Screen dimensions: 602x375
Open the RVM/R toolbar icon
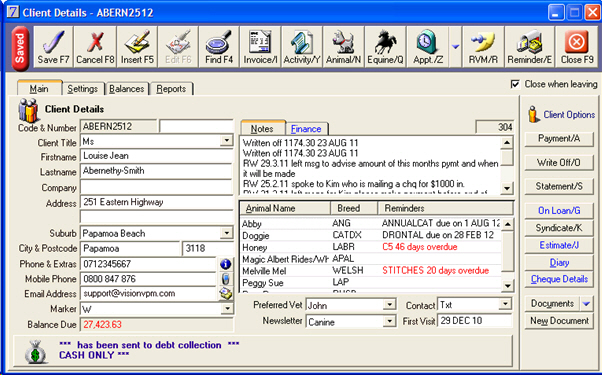(x=483, y=47)
